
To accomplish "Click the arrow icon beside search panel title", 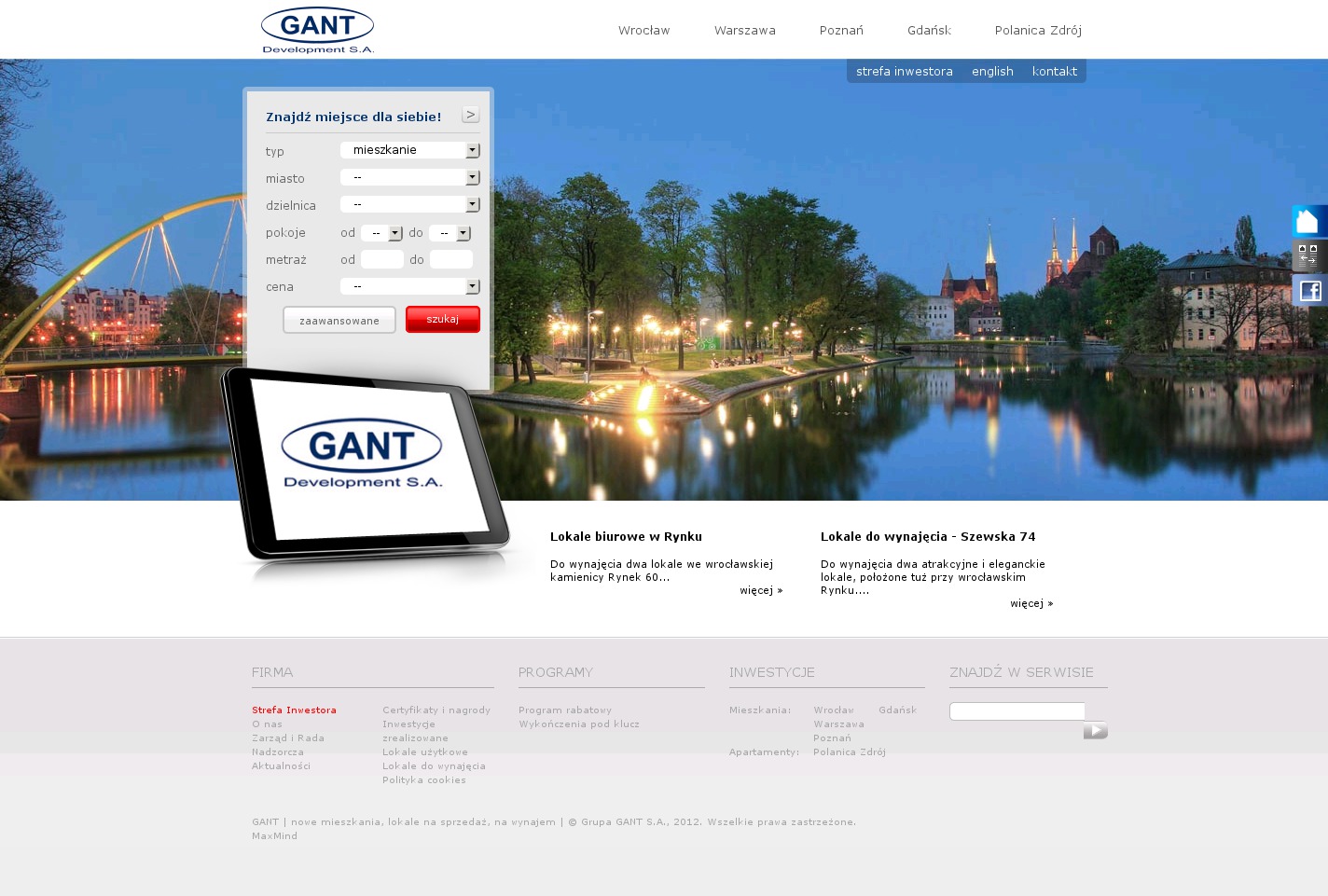I will [x=470, y=115].
